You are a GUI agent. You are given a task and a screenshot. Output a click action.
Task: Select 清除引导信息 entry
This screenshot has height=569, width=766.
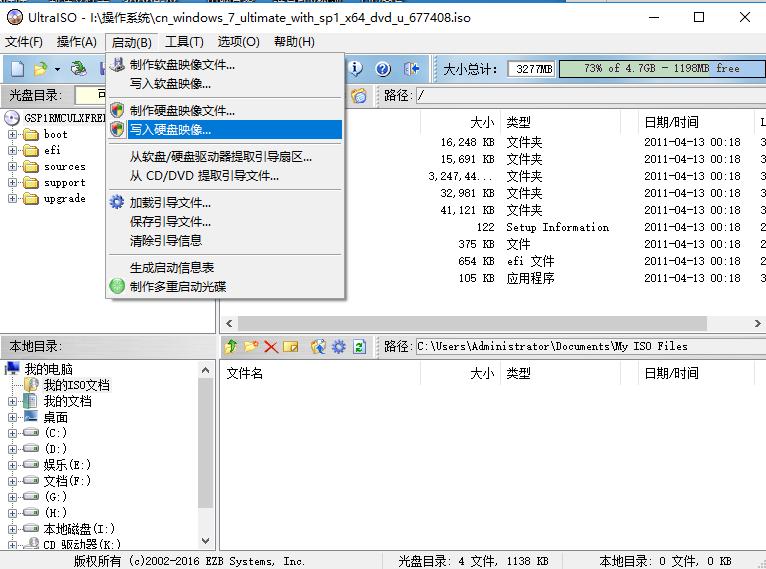224,240
